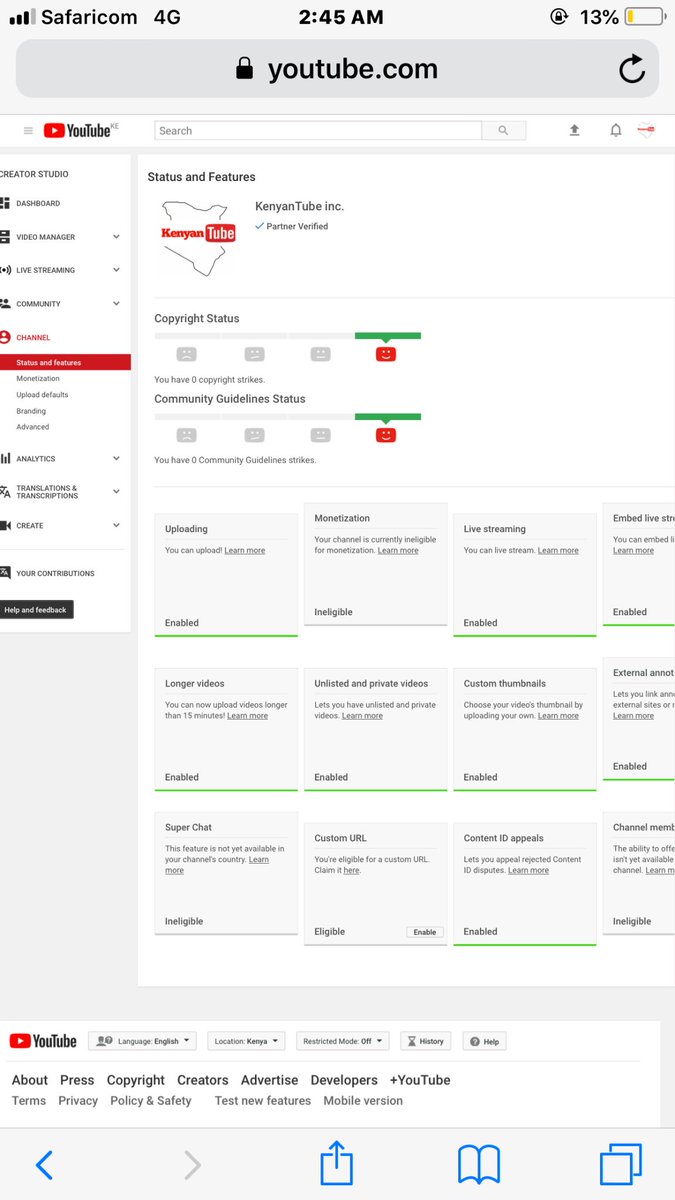Click Learn more in Custom thumbnails card
Image resolution: width=675 pixels, height=1200 pixels.
(558, 716)
